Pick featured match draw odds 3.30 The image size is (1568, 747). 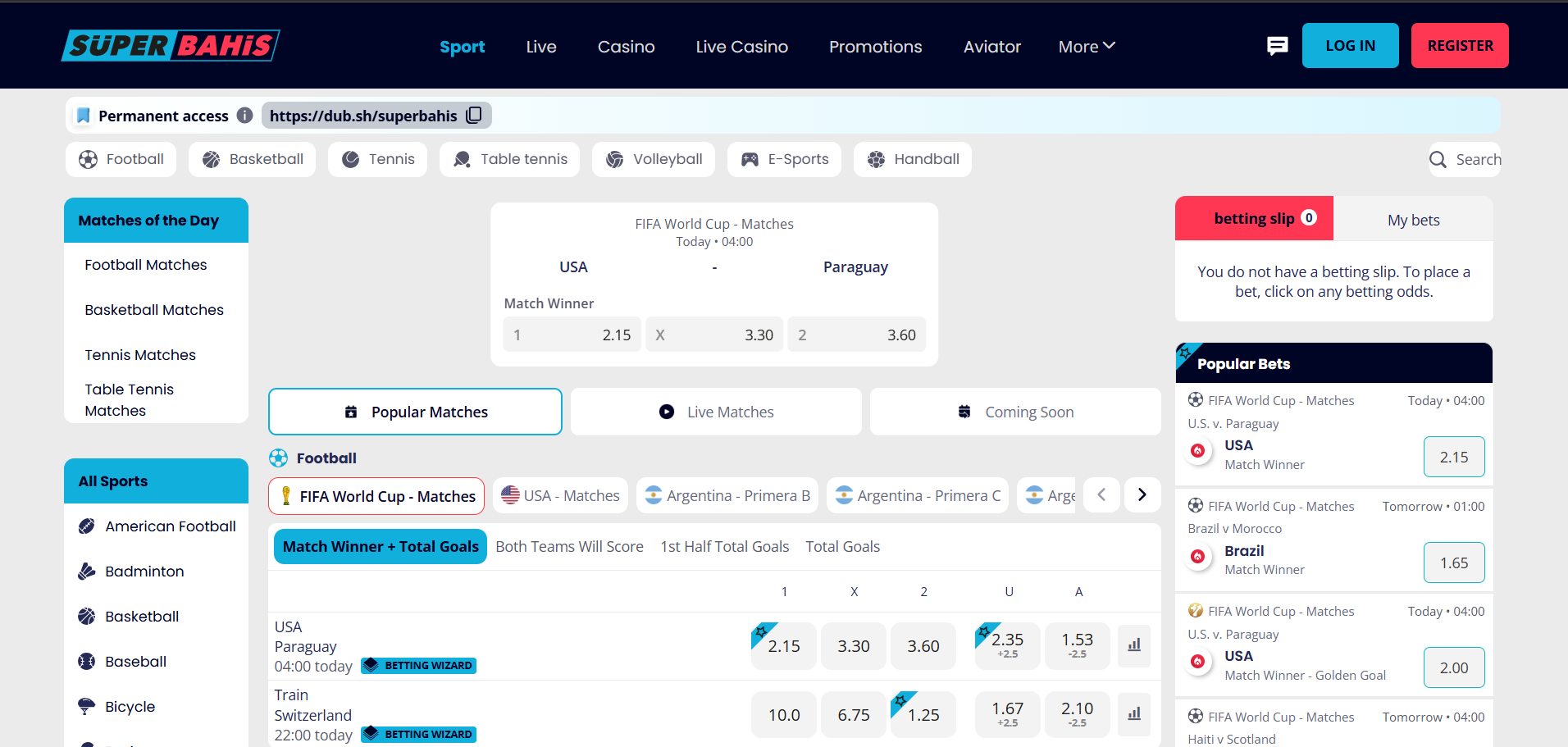[714, 335]
